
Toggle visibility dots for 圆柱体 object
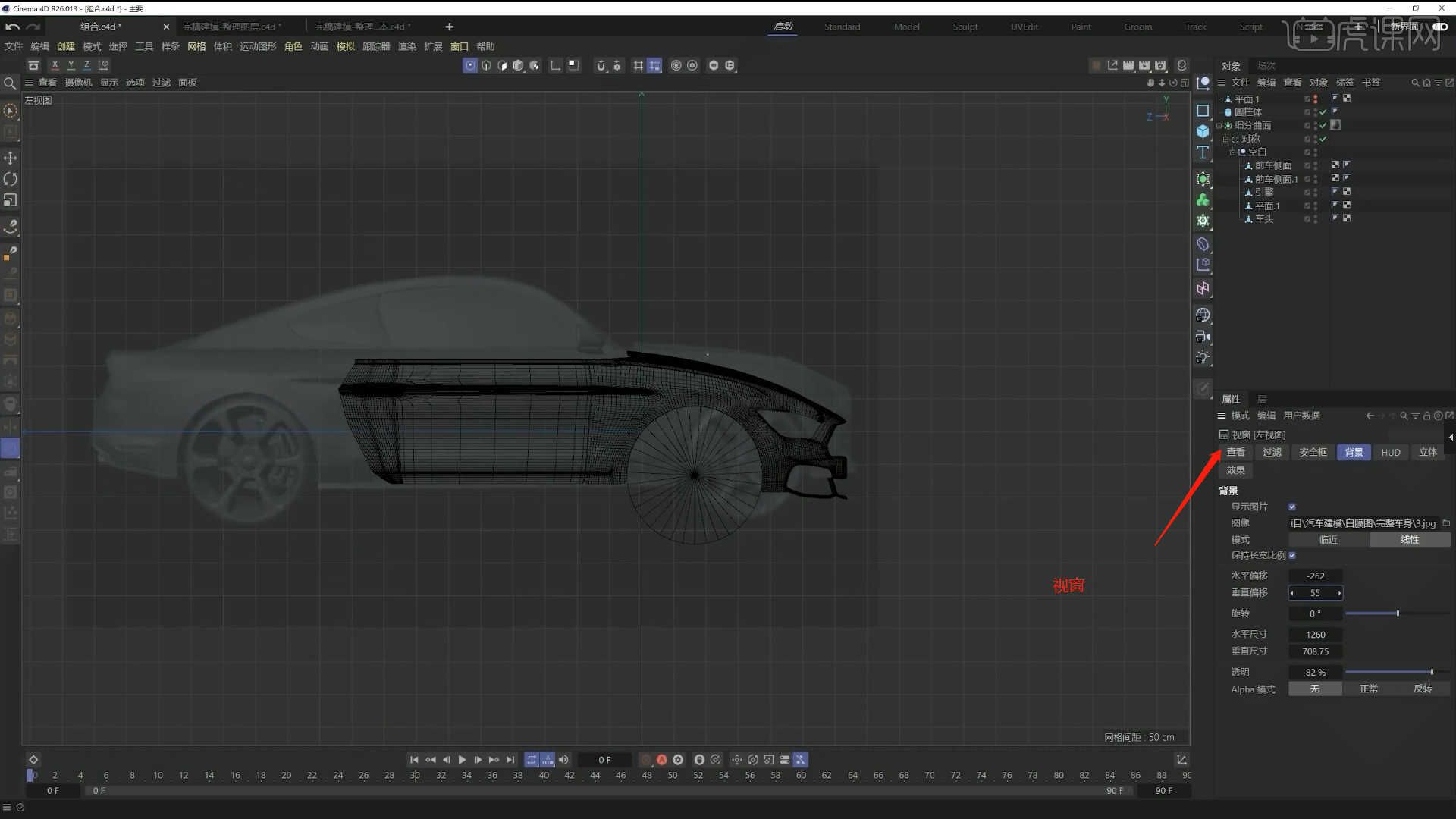click(x=1315, y=112)
